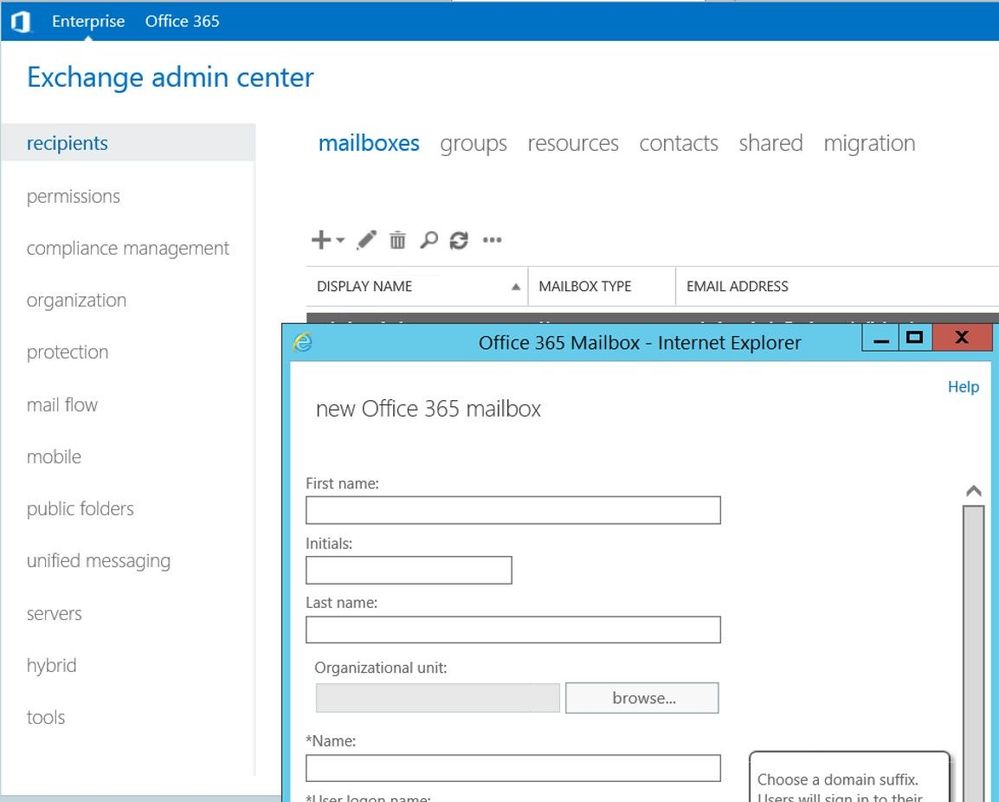This screenshot has height=802, width=999.
Task: Switch to the Enterprise tab
Action: tap(89, 21)
